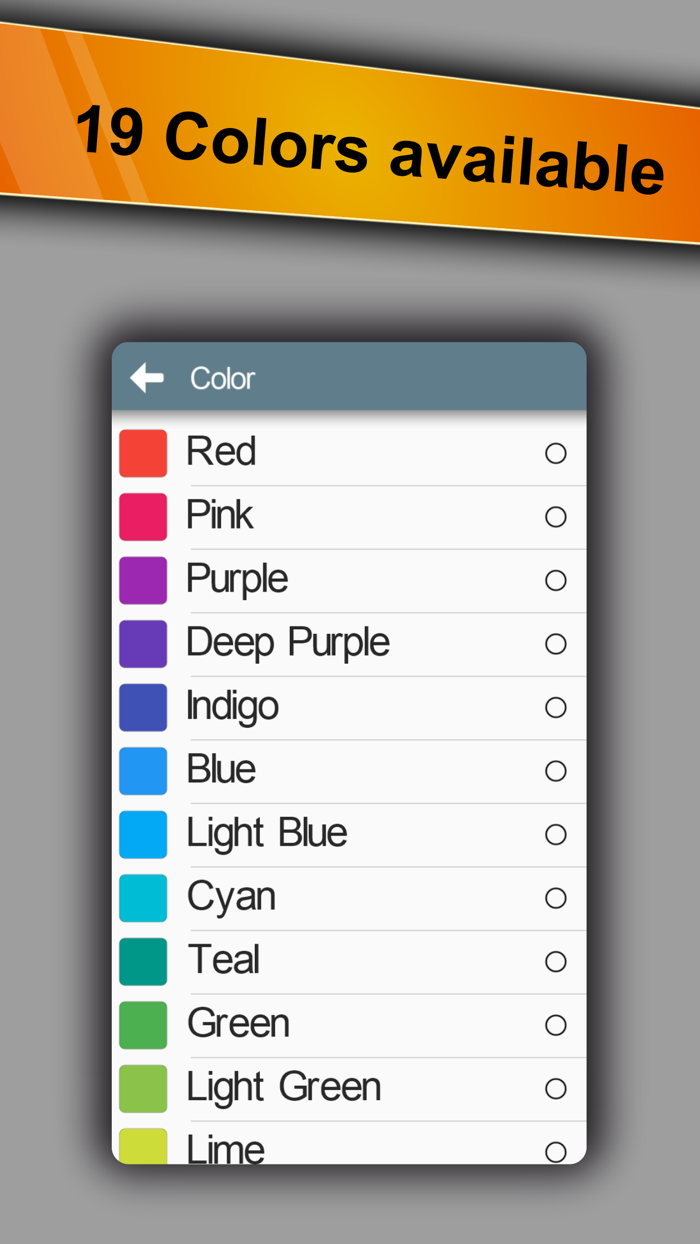The image size is (700, 1244).
Task: Tap the purple color swatch
Action: pyautogui.click(x=143, y=580)
